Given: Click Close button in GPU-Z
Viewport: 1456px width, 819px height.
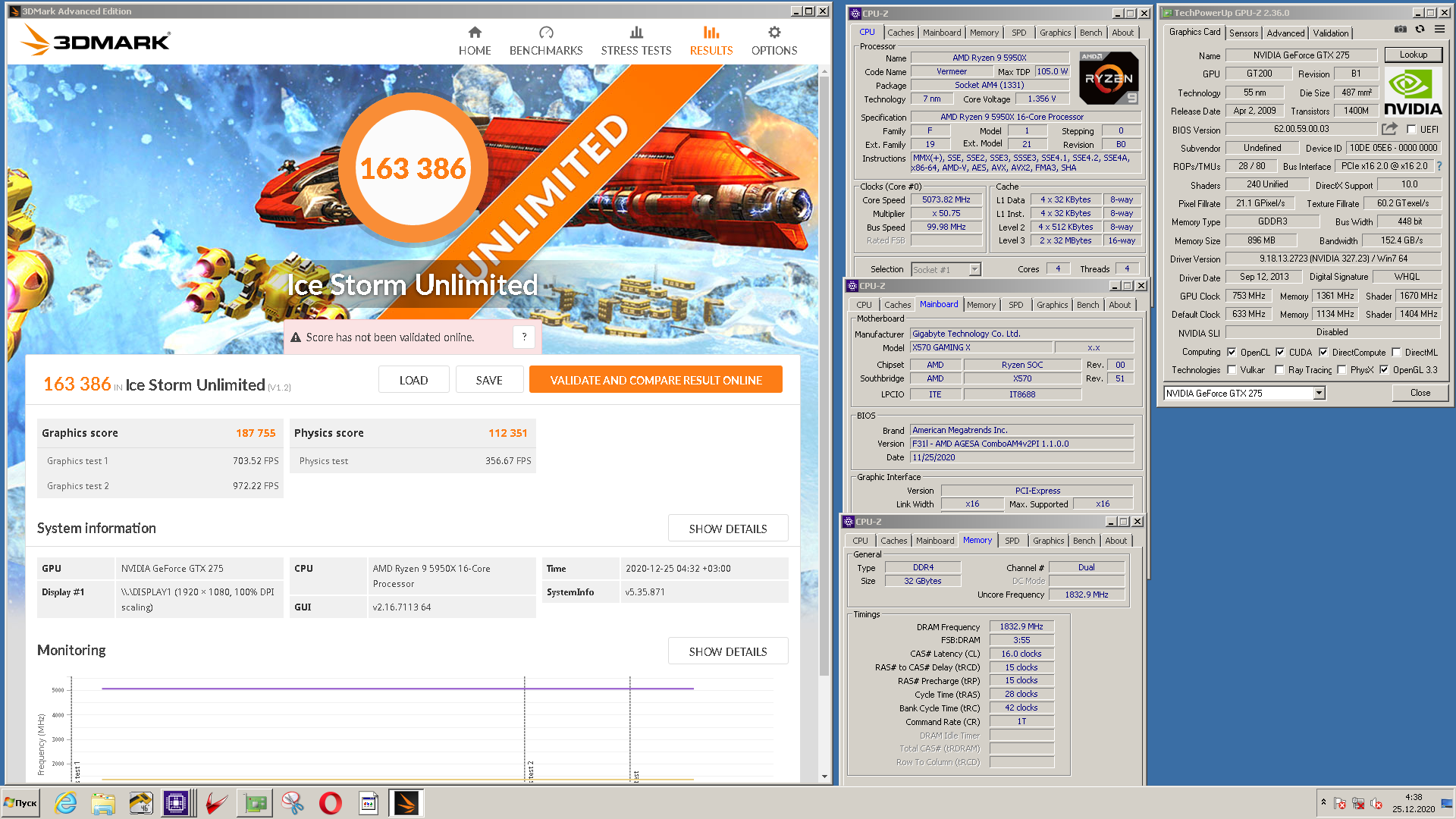Looking at the screenshot, I should click(x=1420, y=393).
